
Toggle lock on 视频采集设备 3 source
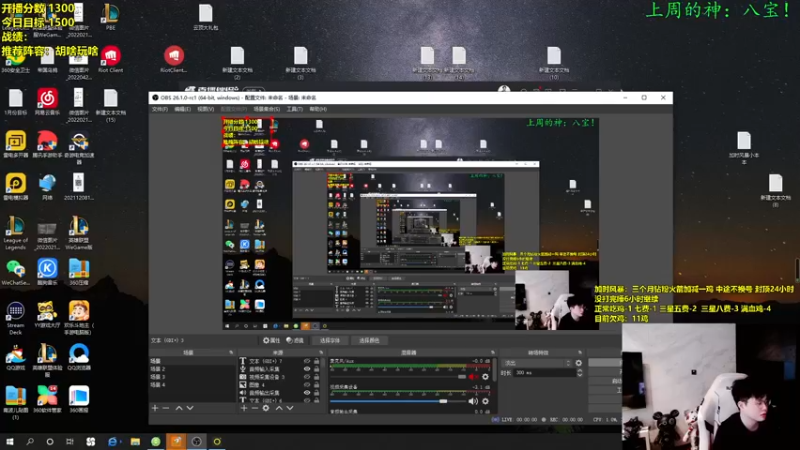[x=316, y=377]
